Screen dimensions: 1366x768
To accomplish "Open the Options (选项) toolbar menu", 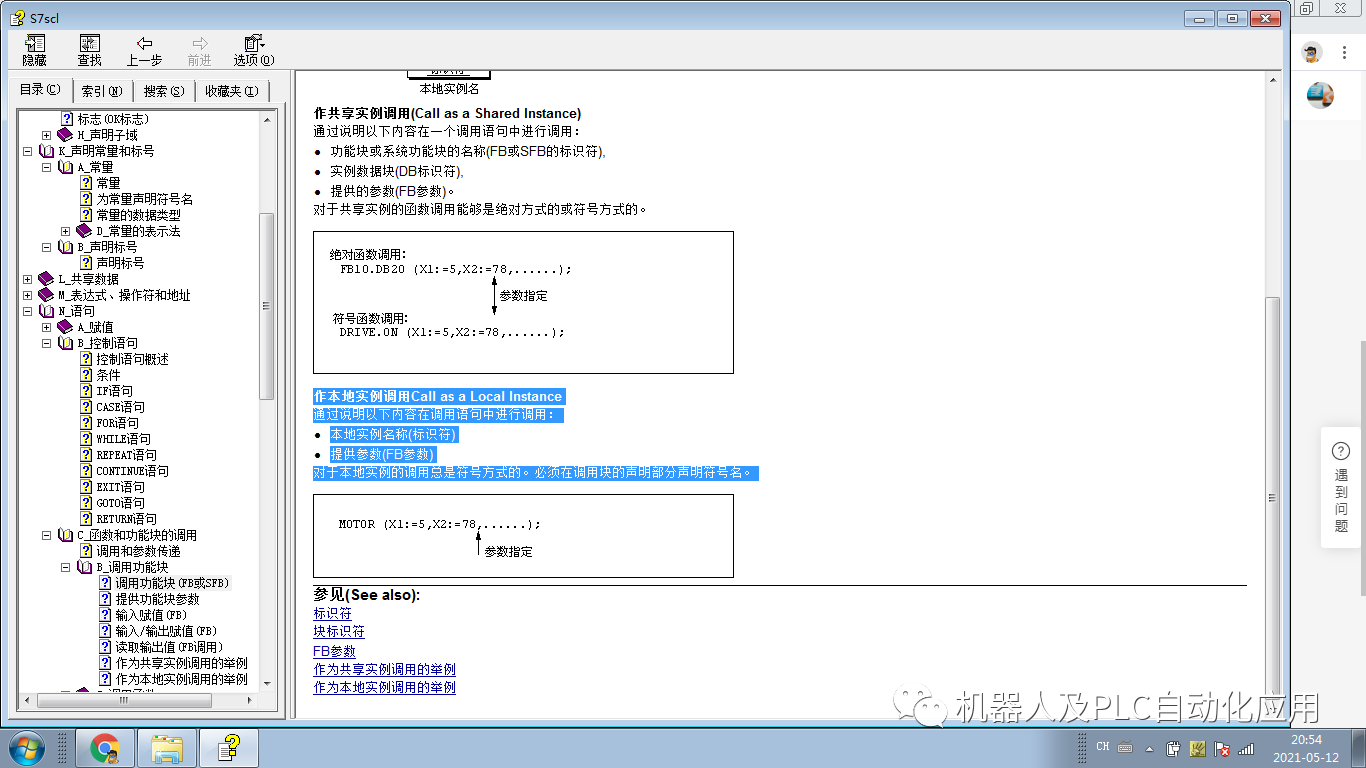I will 253,50.
